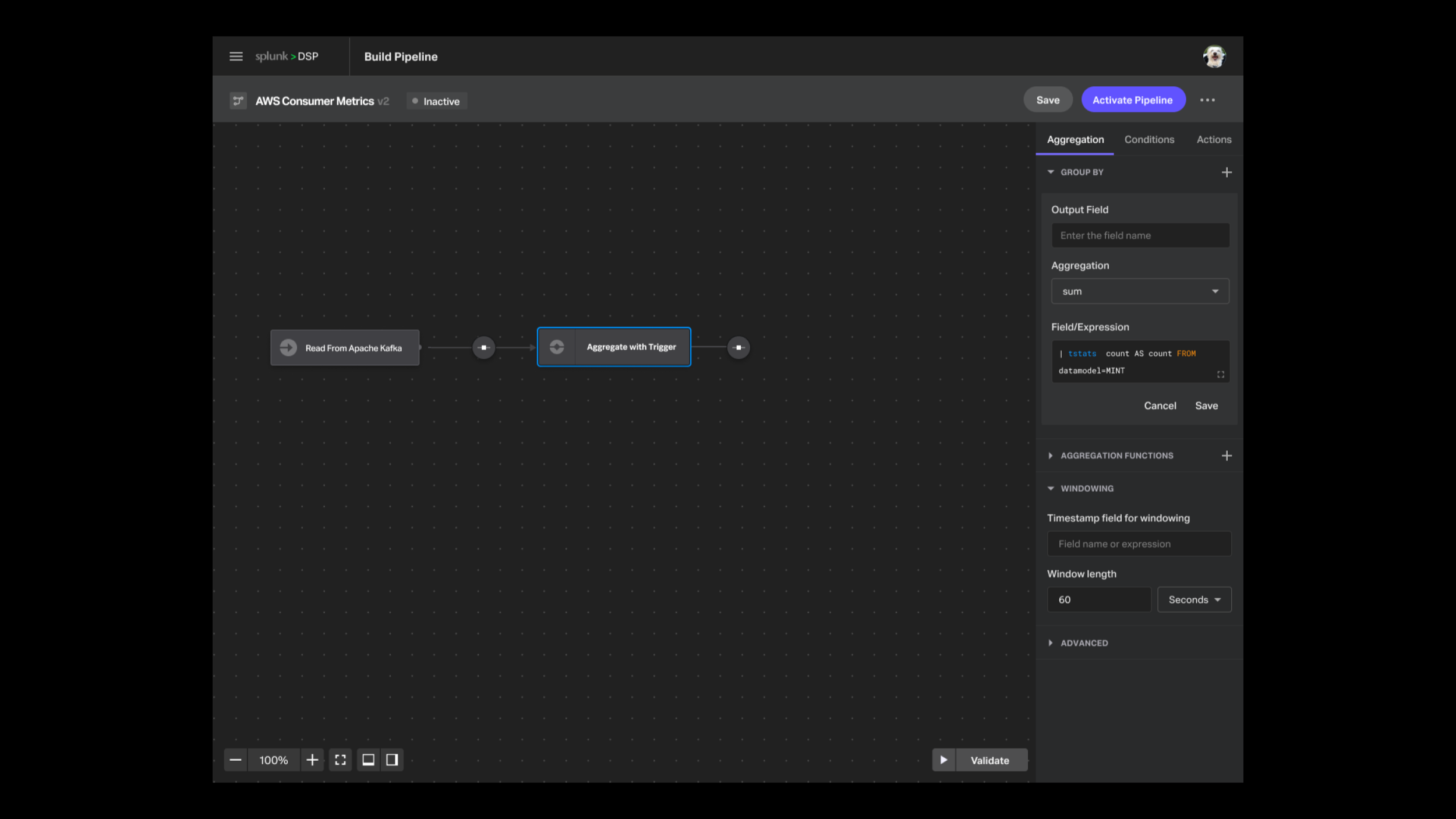1456x819 pixels.
Task: Expand the Advanced section
Action: tap(1083, 643)
